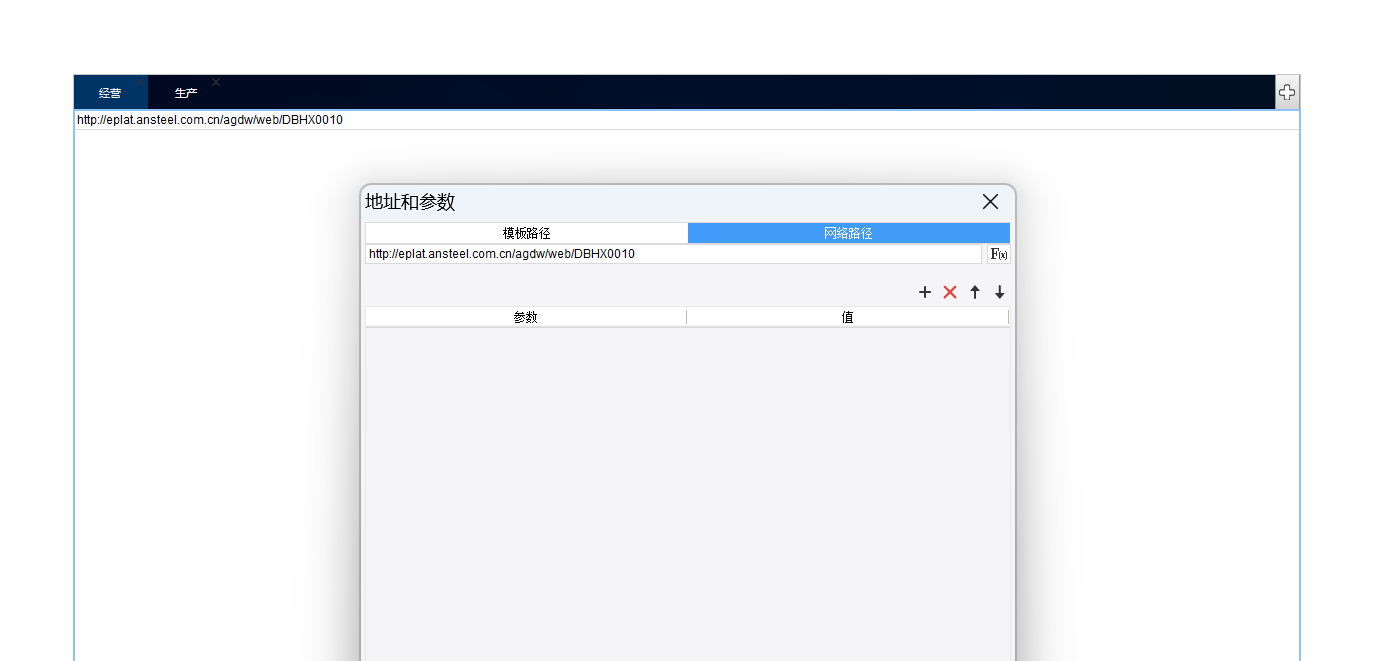Select the 网络路径 tab
Viewport: 1397px width, 661px height.
(849, 233)
